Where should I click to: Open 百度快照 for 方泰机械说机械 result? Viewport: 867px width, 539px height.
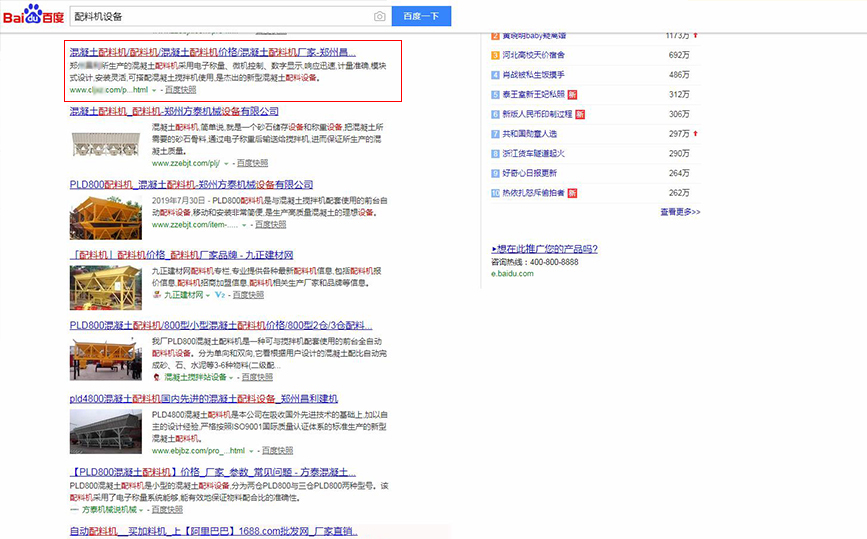coord(167,510)
